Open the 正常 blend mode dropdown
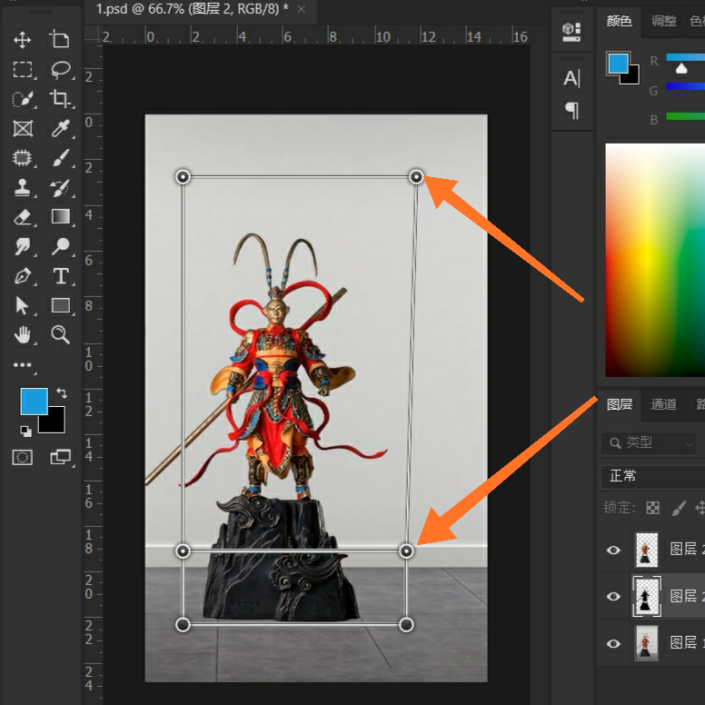 click(653, 476)
